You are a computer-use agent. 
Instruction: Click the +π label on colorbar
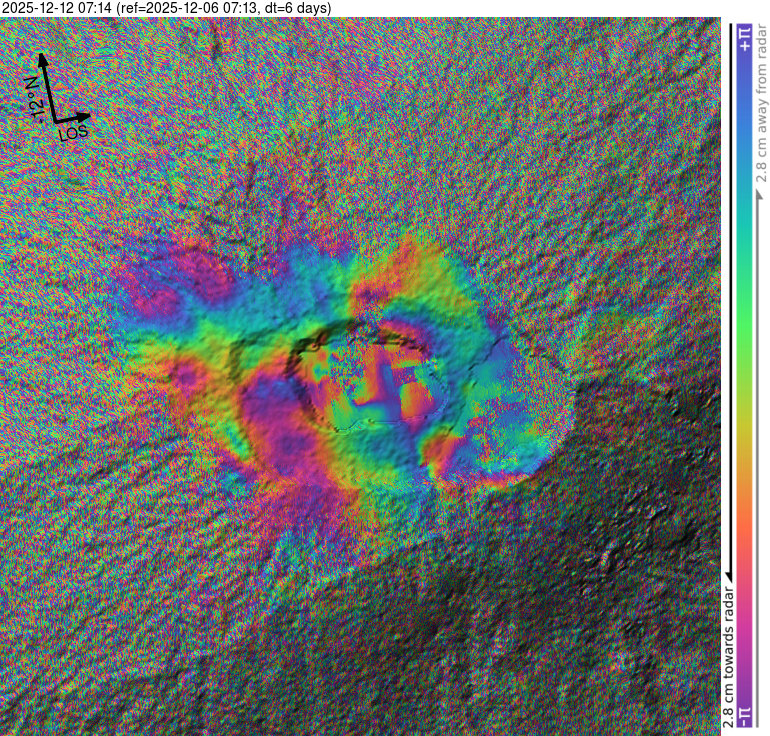pos(743,39)
